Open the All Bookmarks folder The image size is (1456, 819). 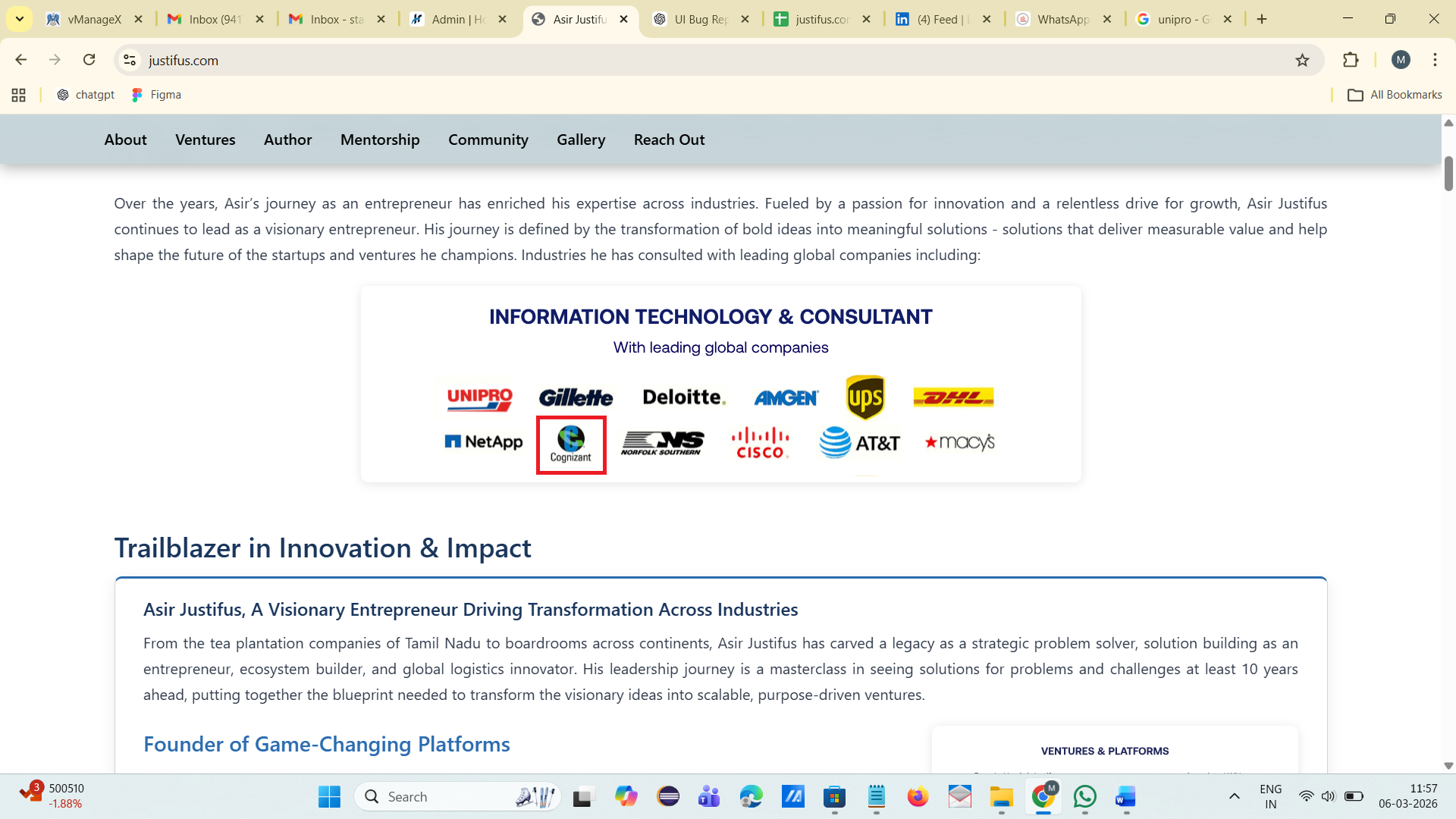1395,95
